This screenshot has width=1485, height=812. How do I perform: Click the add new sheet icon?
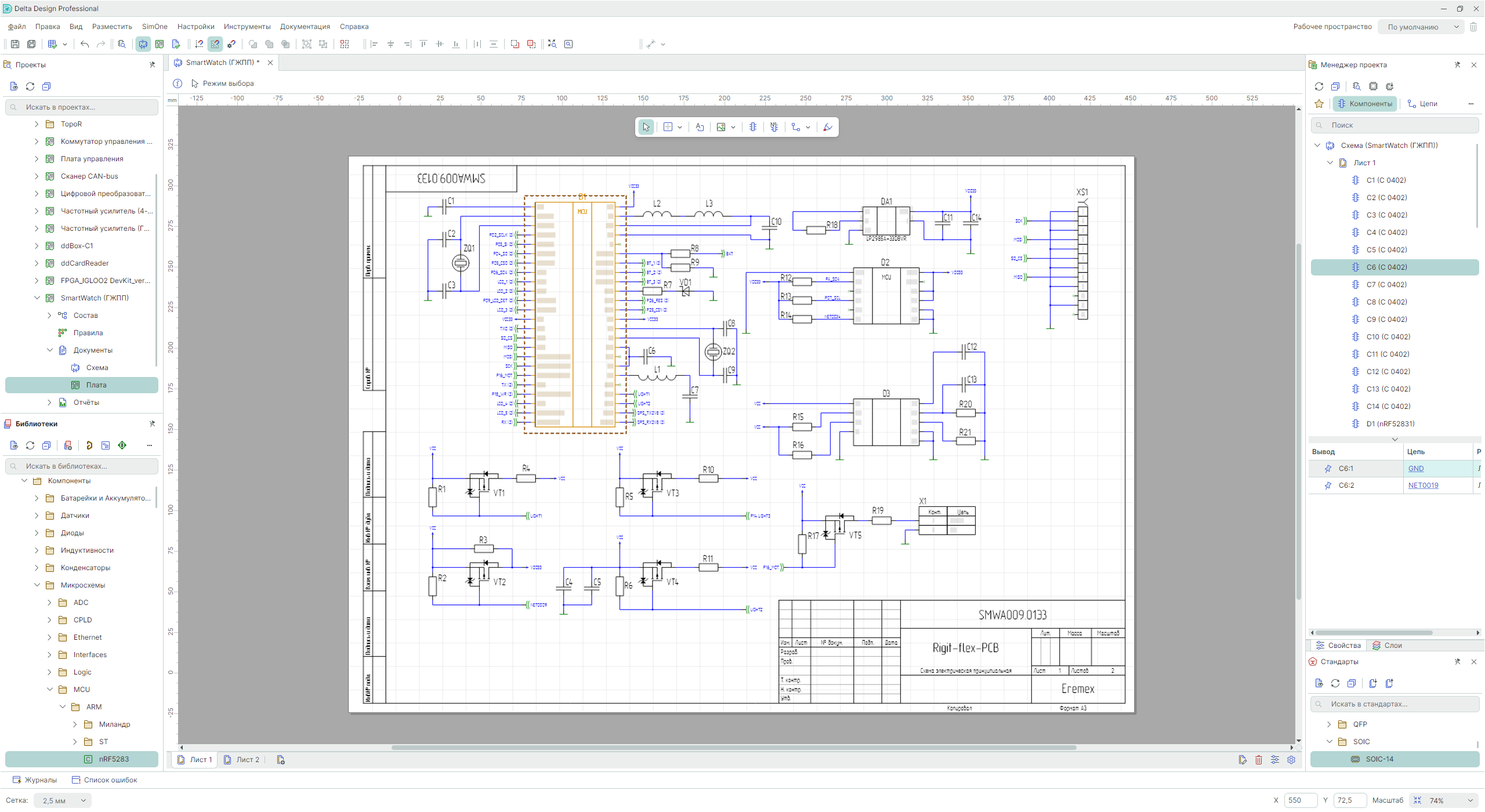click(x=281, y=760)
